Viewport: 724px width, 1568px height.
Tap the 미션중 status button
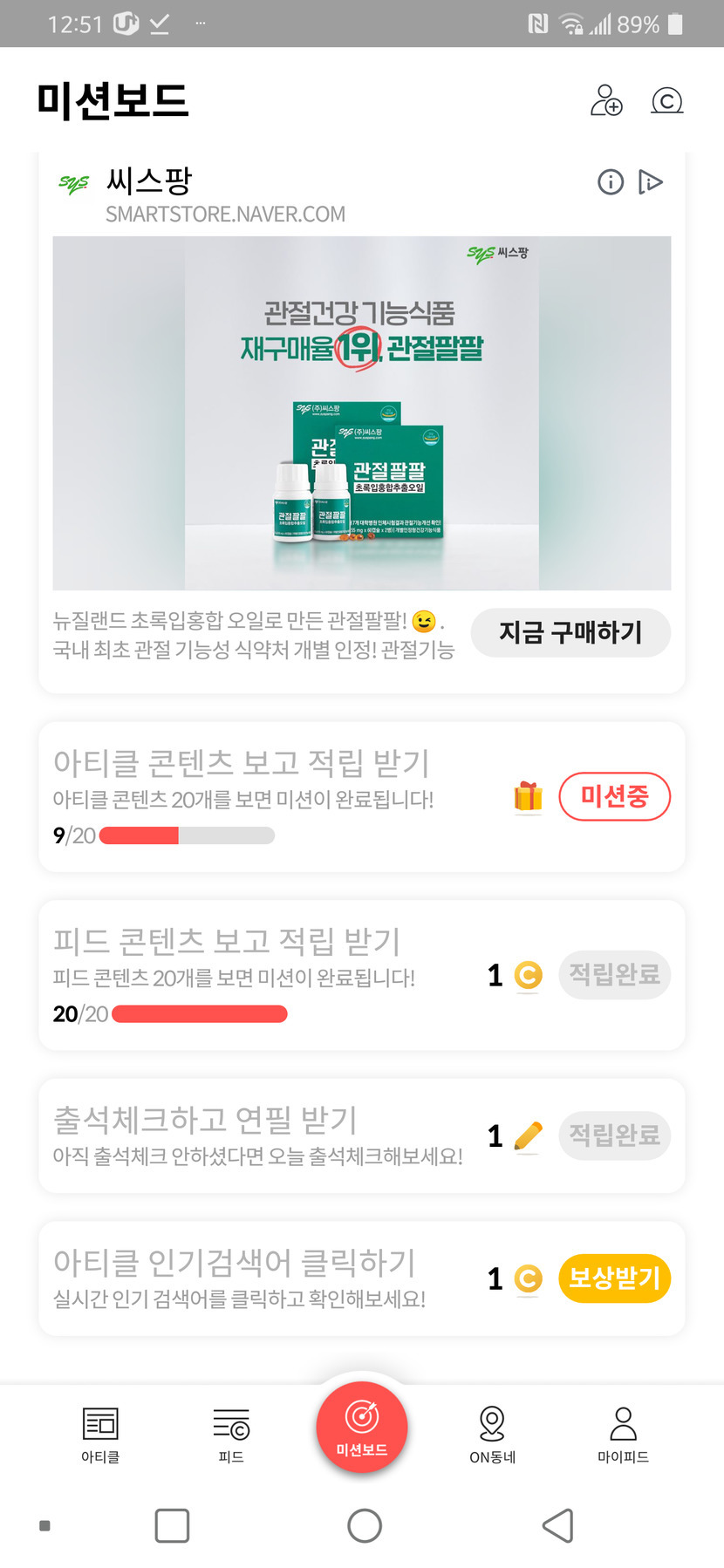(x=615, y=796)
